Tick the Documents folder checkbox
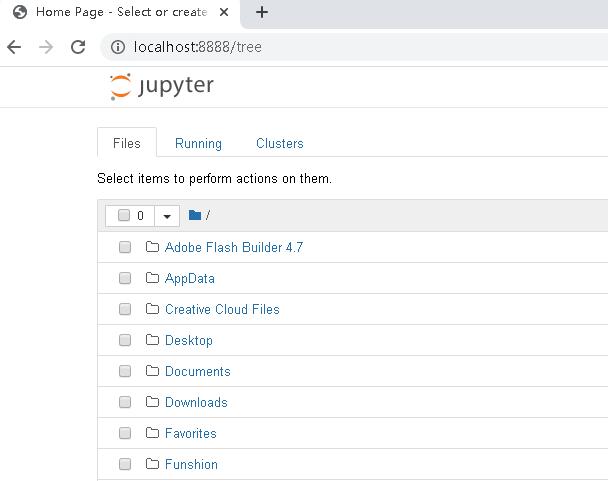The height and width of the screenshot is (481, 608). click(x=125, y=371)
